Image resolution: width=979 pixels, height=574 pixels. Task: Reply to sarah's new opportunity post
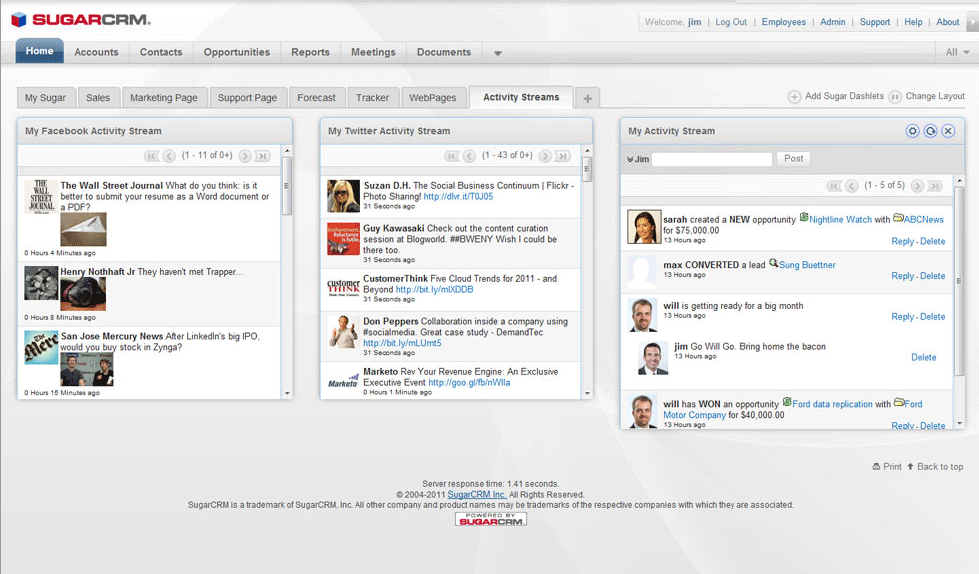click(902, 241)
